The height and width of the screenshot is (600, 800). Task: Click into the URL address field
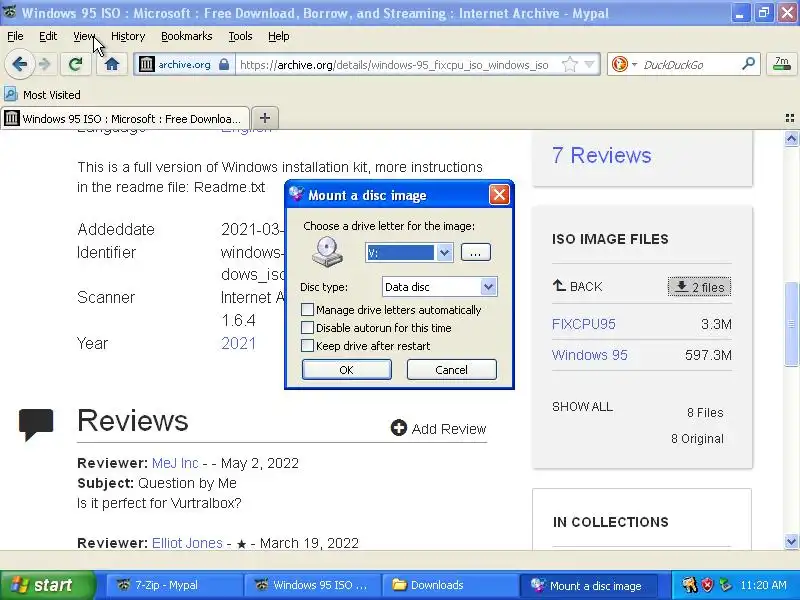pos(394,65)
